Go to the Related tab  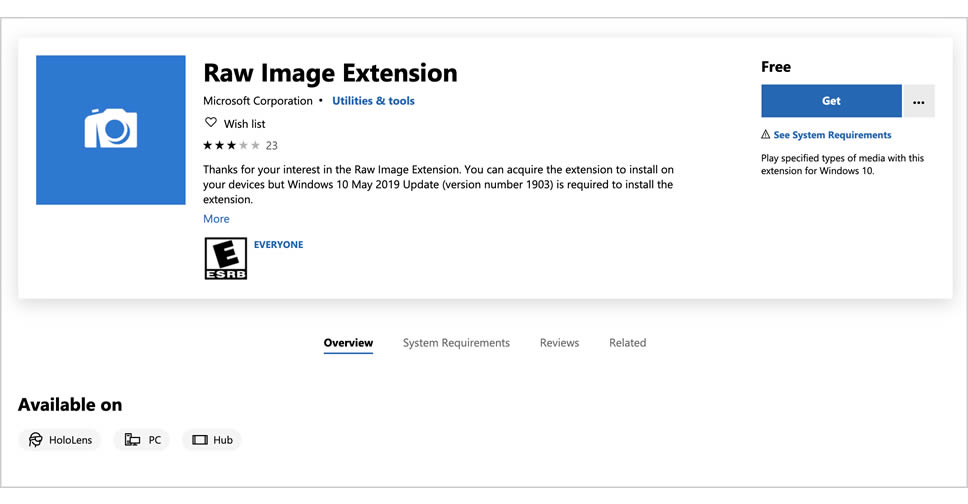point(627,343)
